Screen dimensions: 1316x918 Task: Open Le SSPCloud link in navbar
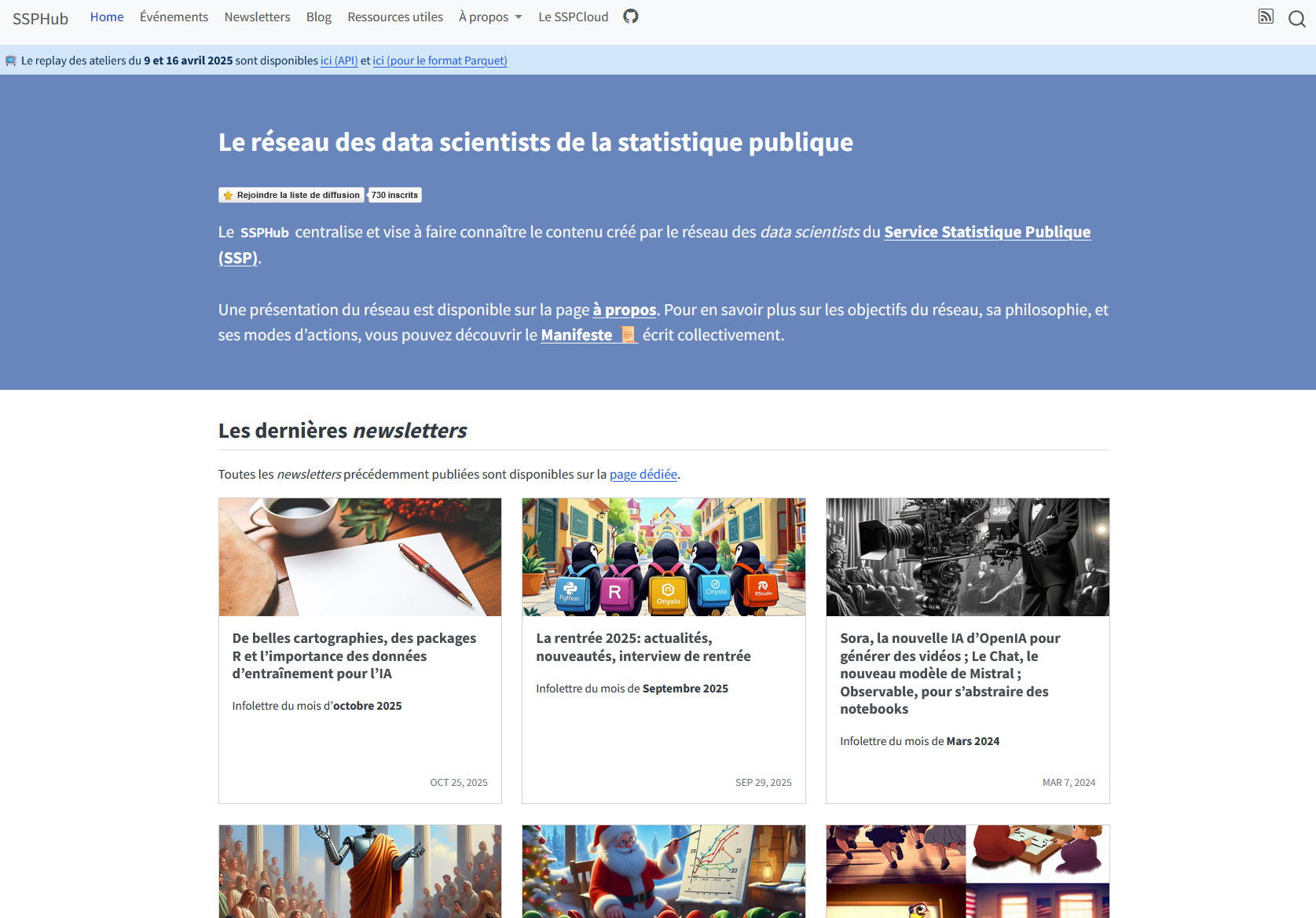(x=573, y=17)
